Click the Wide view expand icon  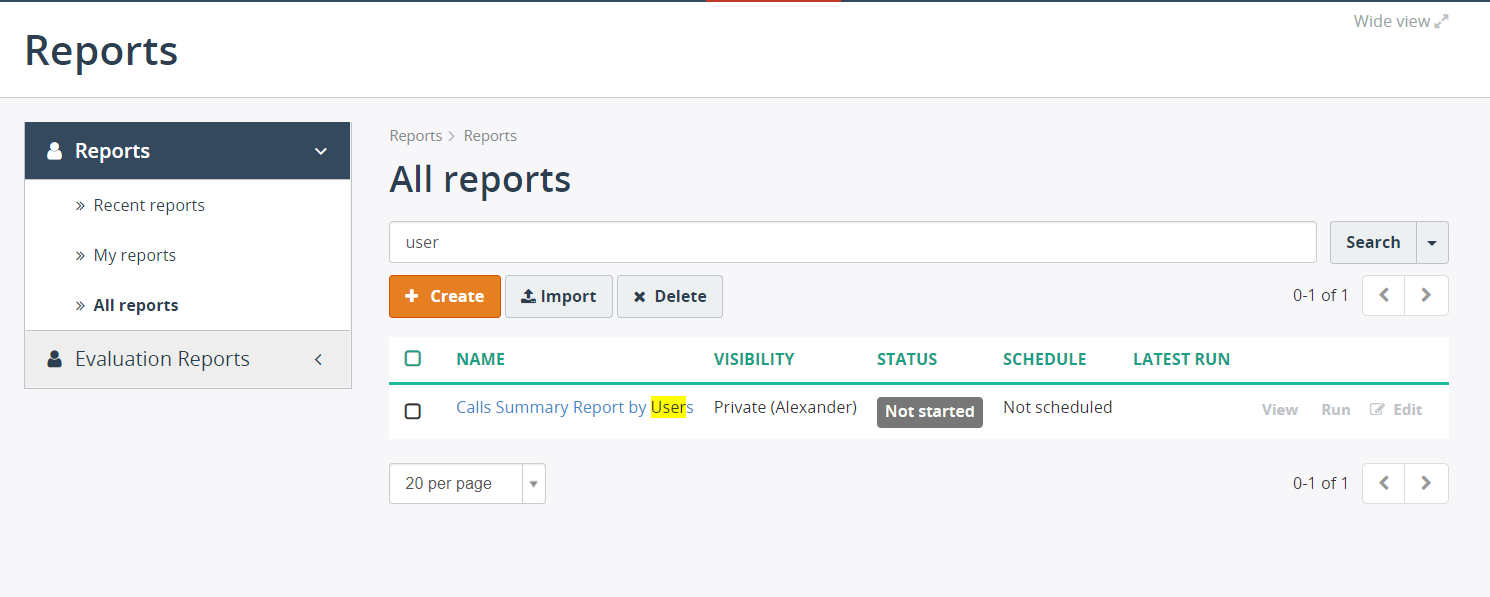[x=1441, y=21]
